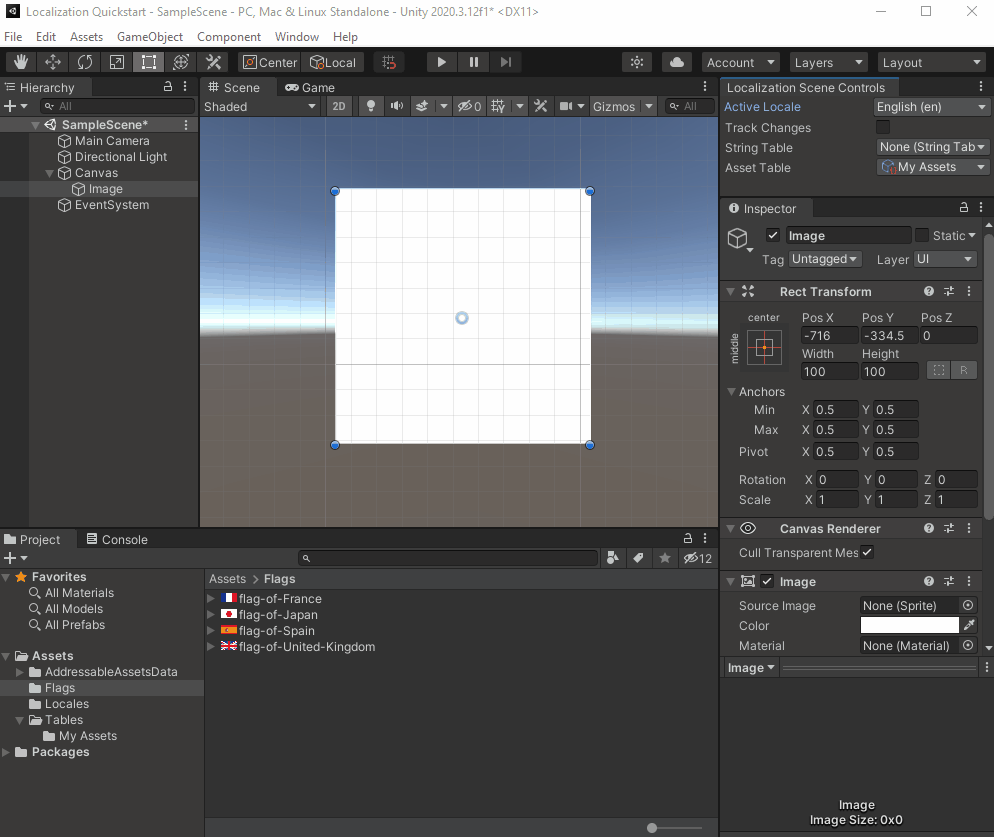This screenshot has height=837, width=994.
Task: Open the Active Locale language dropdown
Action: (x=930, y=107)
